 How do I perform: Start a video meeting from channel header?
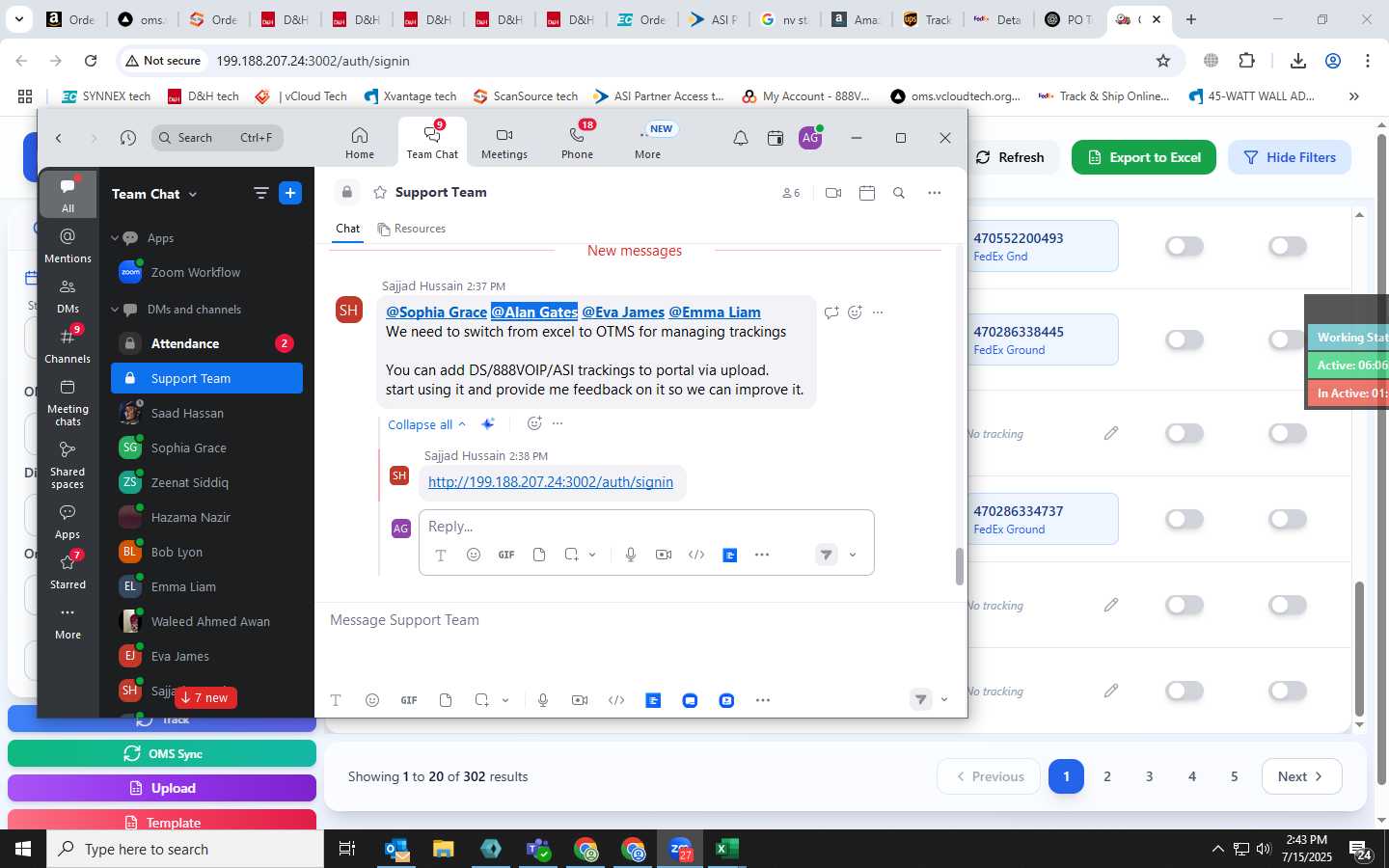(833, 193)
